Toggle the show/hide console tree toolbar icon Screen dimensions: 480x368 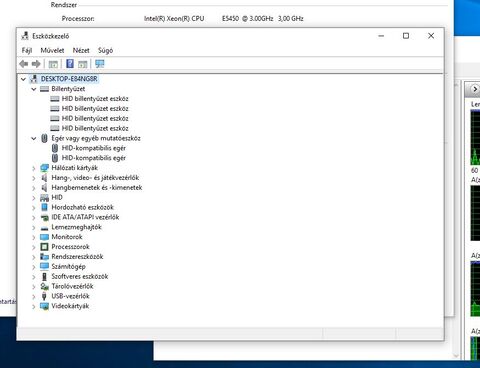(53, 64)
